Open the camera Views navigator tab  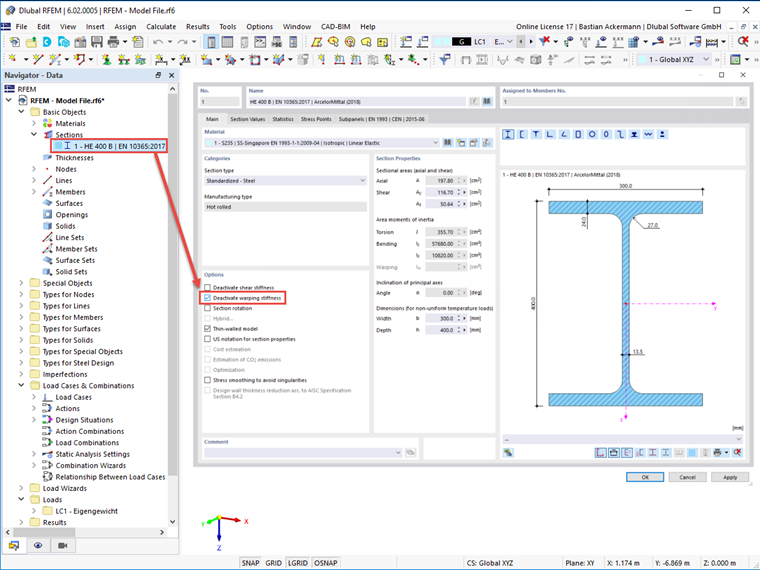pyautogui.click(x=63, y=545)
